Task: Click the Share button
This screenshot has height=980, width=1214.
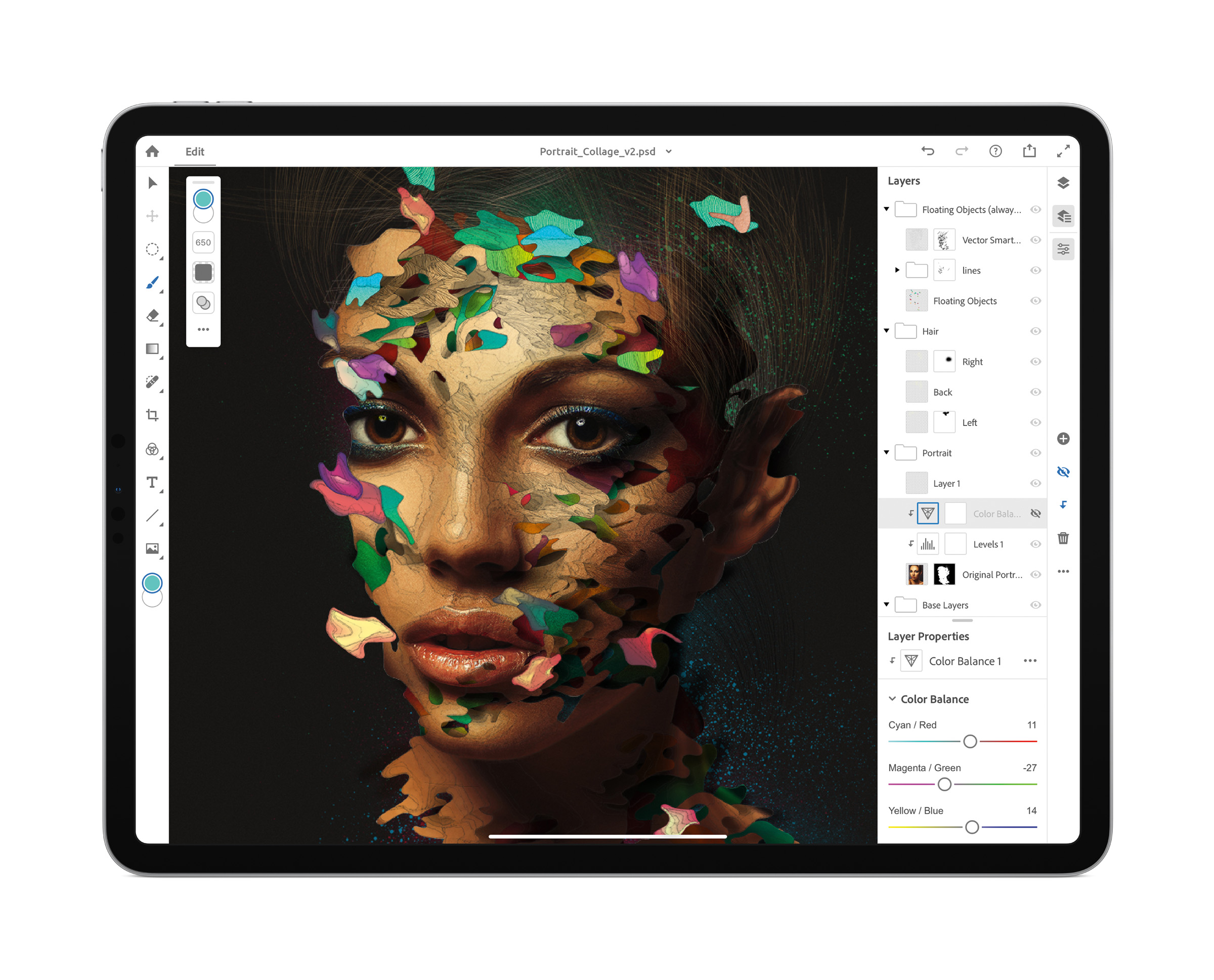Action: click(1030, 151)
